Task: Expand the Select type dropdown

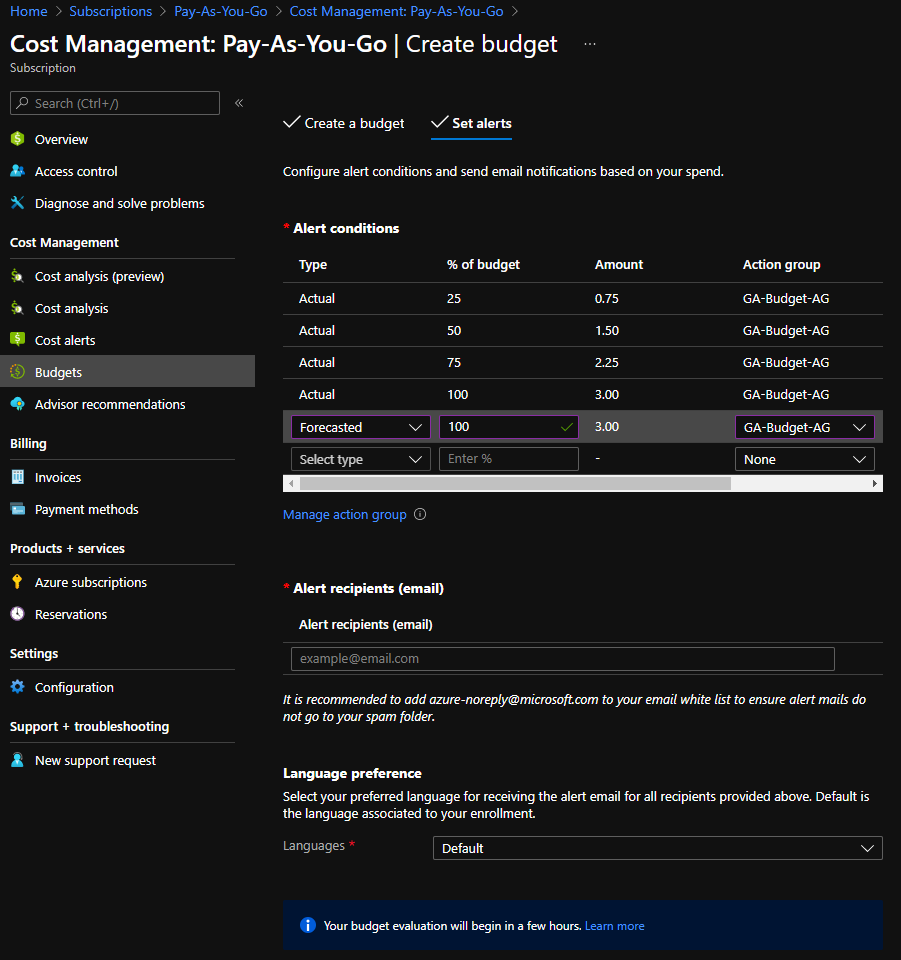Action: click(360, 459)
